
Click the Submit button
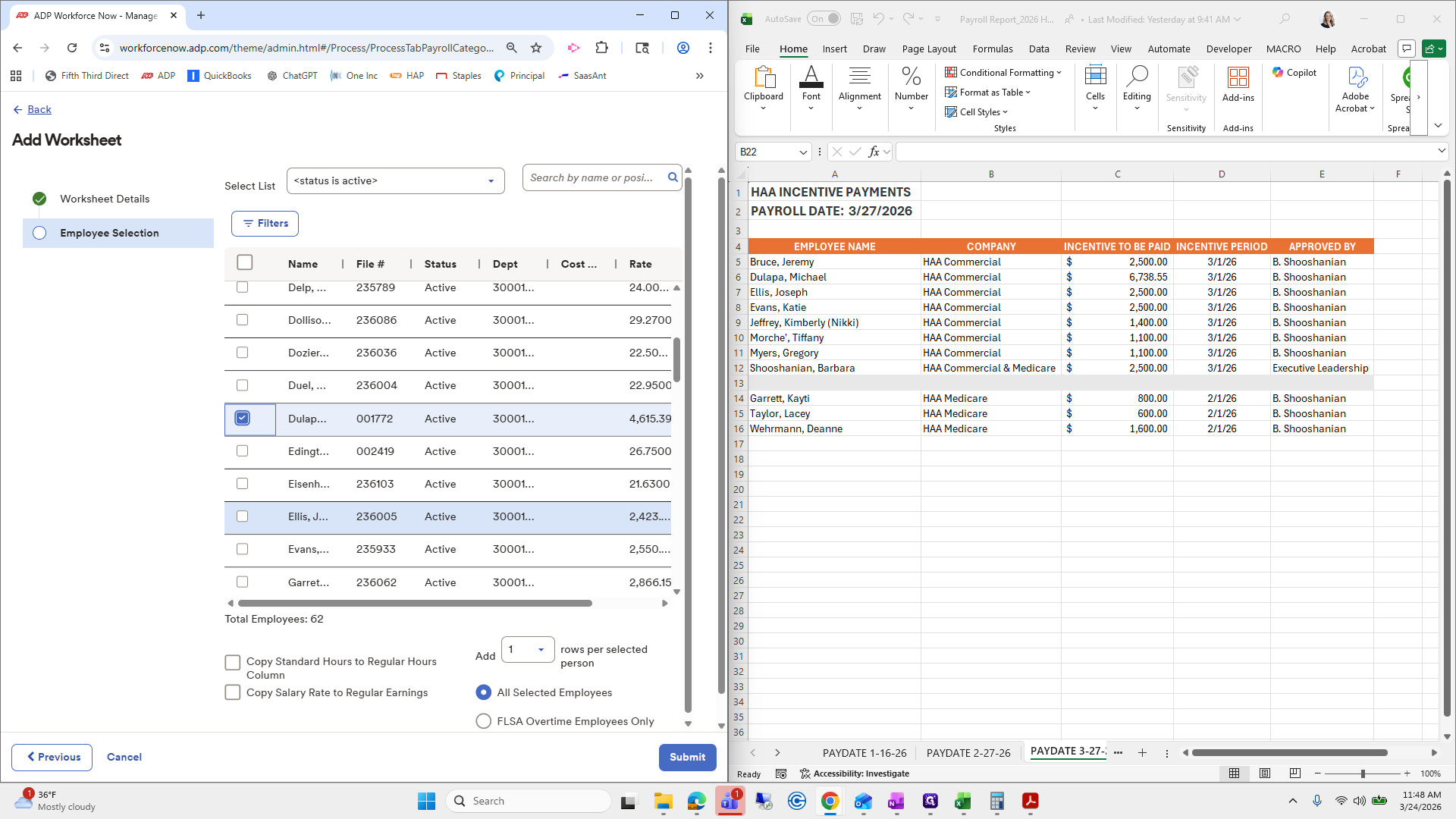point(687,757)
